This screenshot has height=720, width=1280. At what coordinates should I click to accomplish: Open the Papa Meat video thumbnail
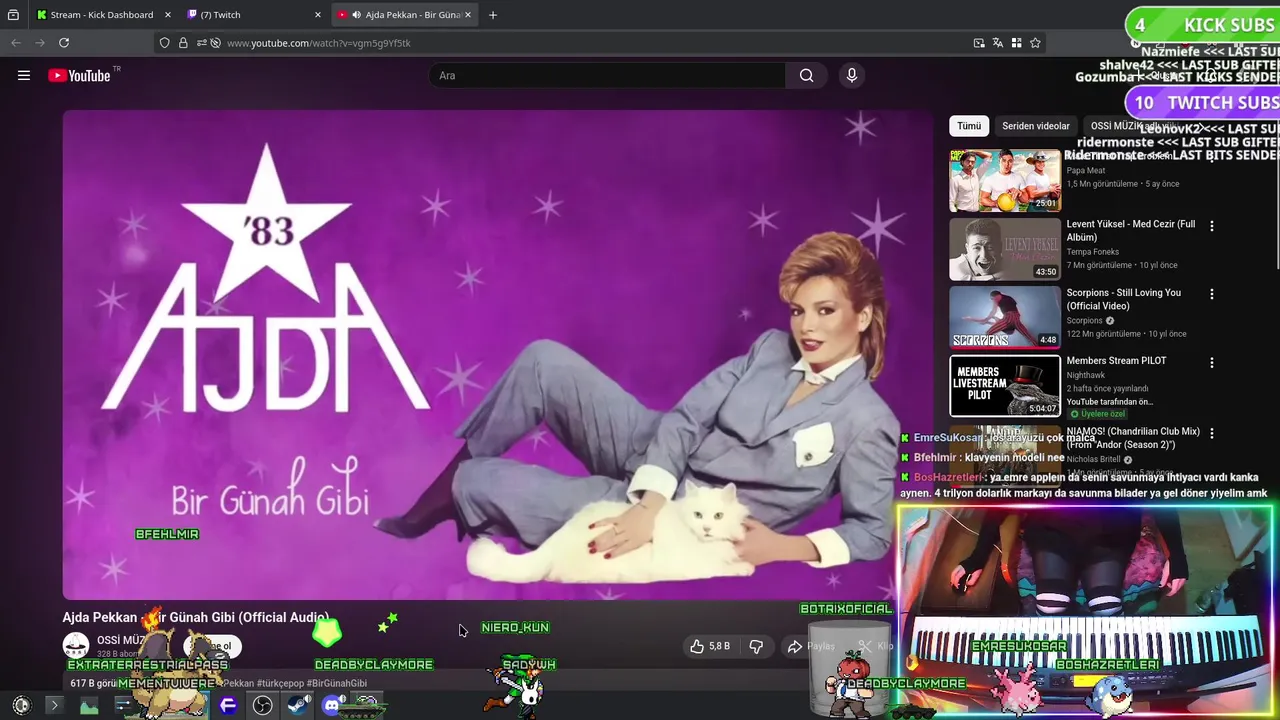1005,181
